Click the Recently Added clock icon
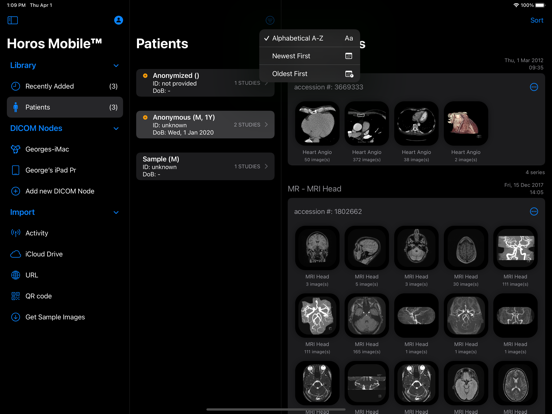The height and width of the screenshot is (414, 552). click(x=15, y=86)
